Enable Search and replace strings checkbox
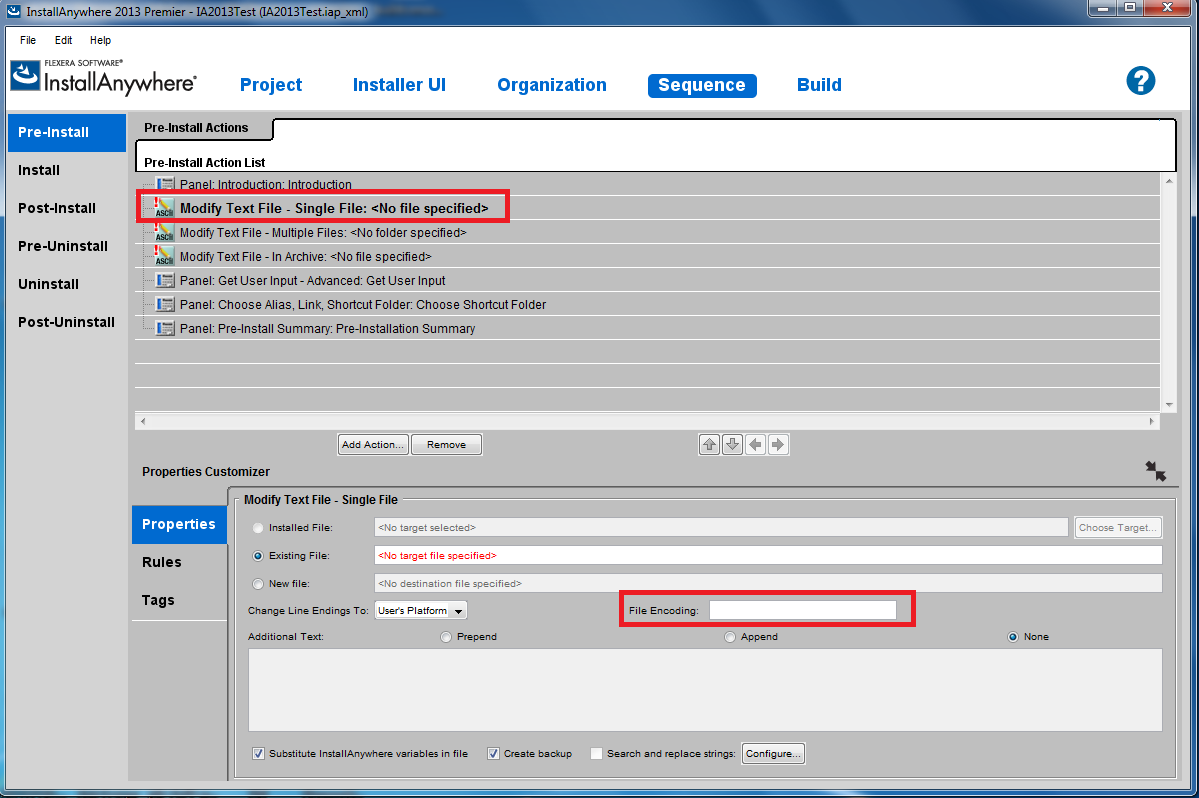Screen dimensions: 1199x798 [x=596, y=754]
